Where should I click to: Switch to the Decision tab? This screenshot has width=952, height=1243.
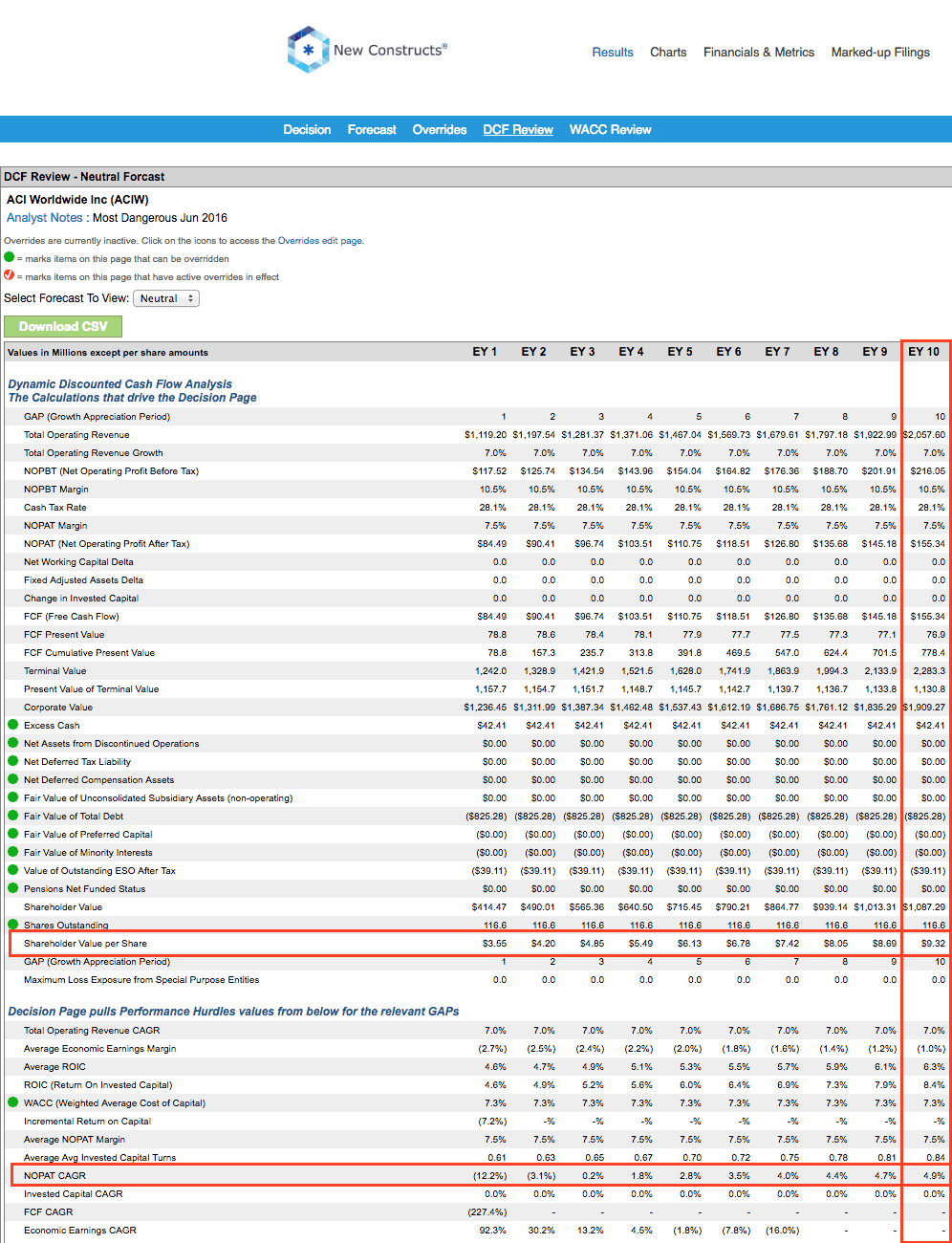tap(307, 130)
